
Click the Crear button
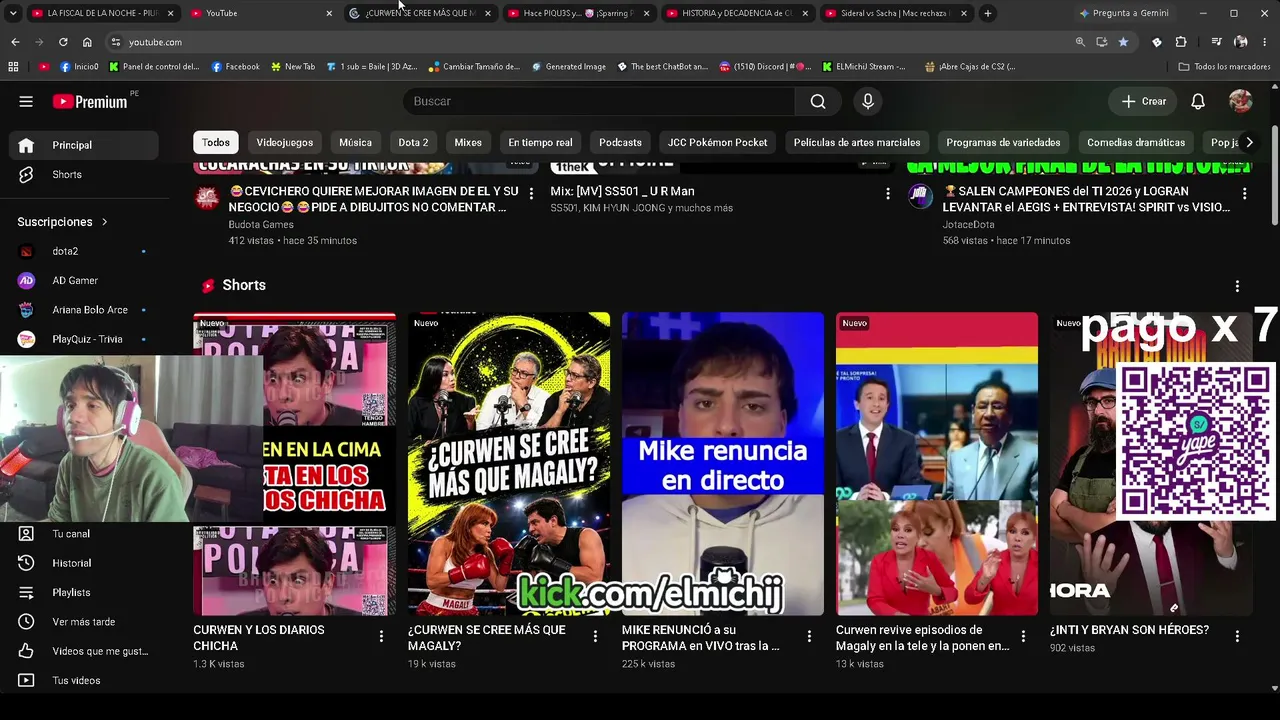point(1144,101)
